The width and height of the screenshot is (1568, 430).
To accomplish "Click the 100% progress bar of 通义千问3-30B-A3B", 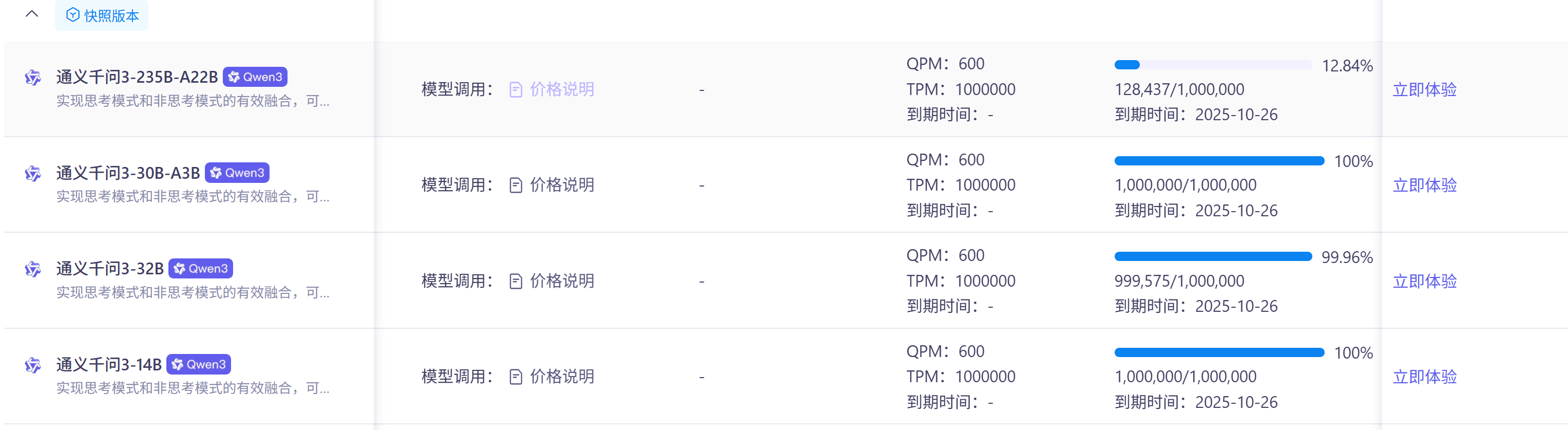I will (x=1219, y=160).
